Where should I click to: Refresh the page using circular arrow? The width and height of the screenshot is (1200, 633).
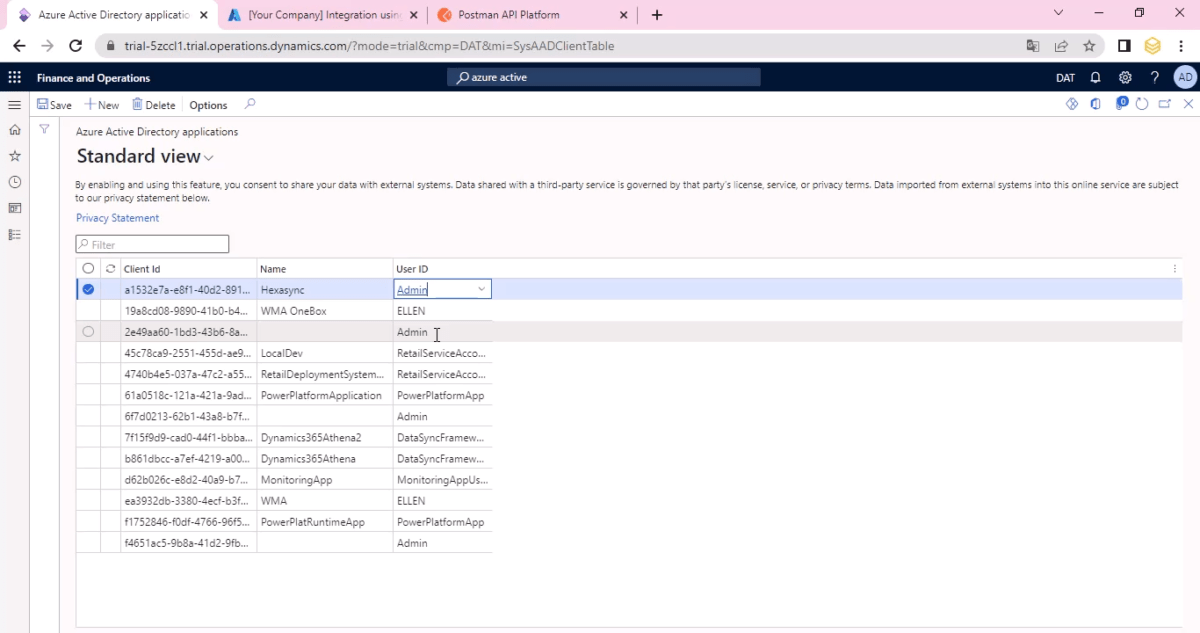pos(1142,104)
